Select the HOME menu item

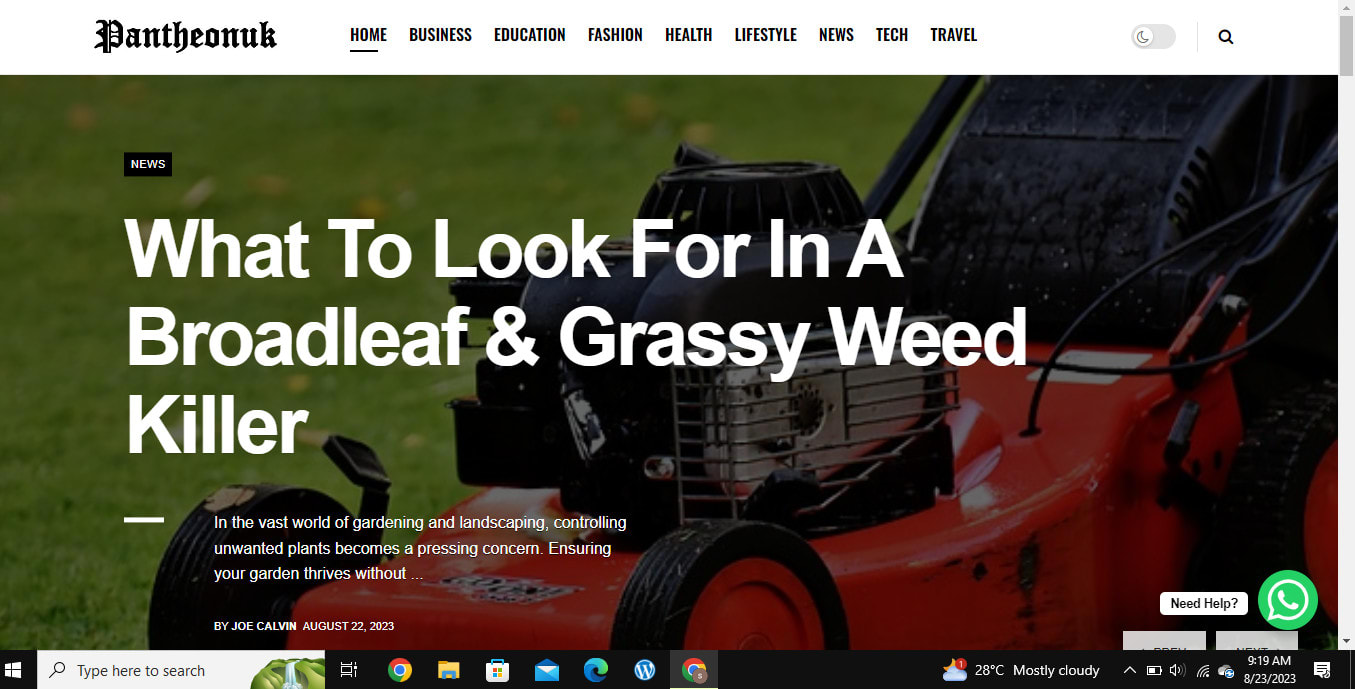pyautogui.click(x=368, y=35)
